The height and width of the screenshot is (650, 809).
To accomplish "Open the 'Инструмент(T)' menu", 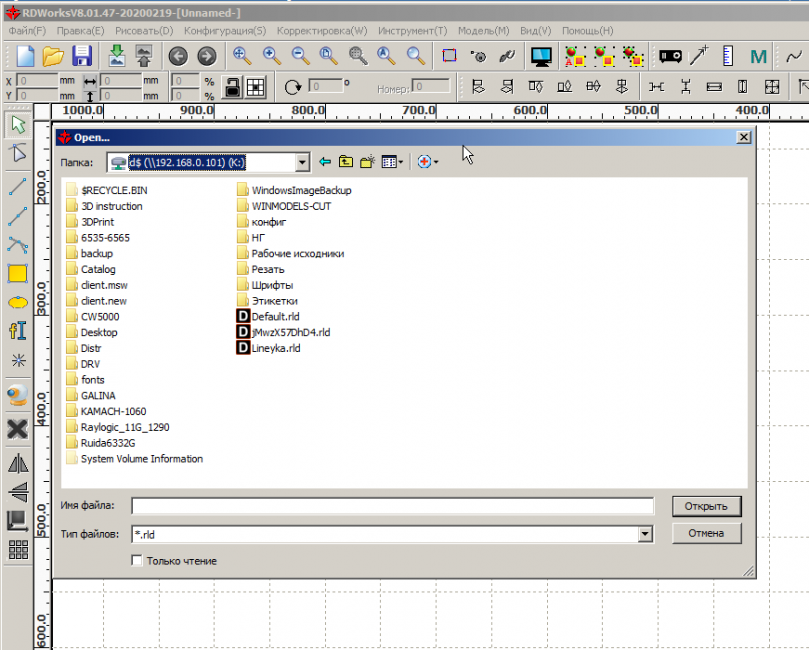I will click(x=414, y=31).
